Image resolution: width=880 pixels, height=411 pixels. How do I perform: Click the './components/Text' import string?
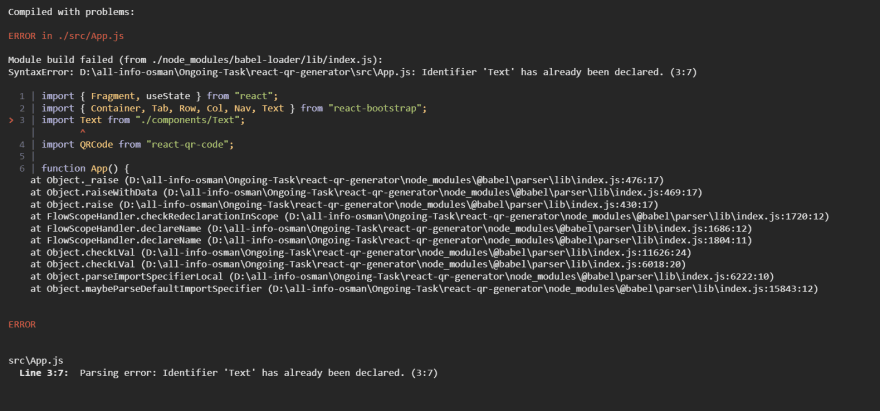click(188, 120)
